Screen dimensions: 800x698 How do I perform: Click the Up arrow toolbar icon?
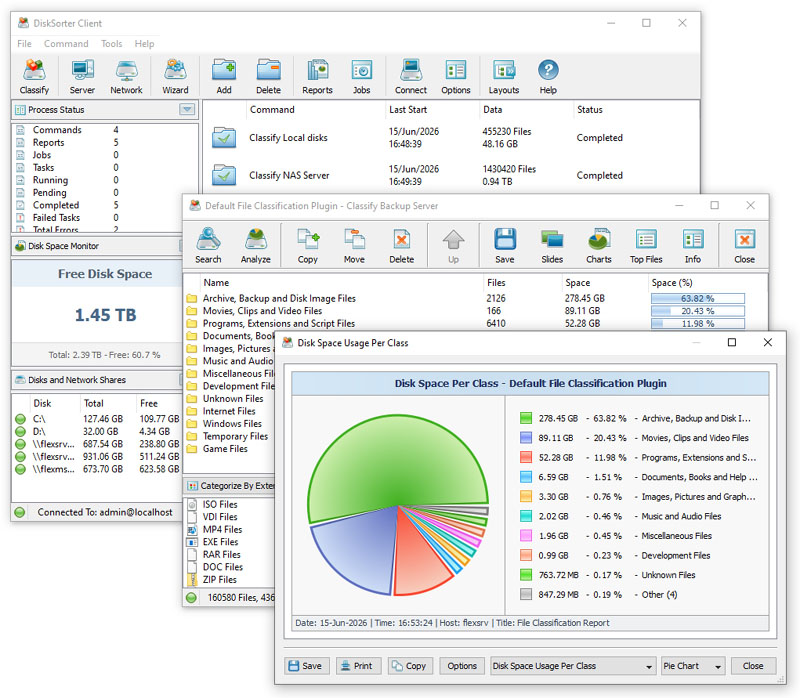click(x=453, y=246)
